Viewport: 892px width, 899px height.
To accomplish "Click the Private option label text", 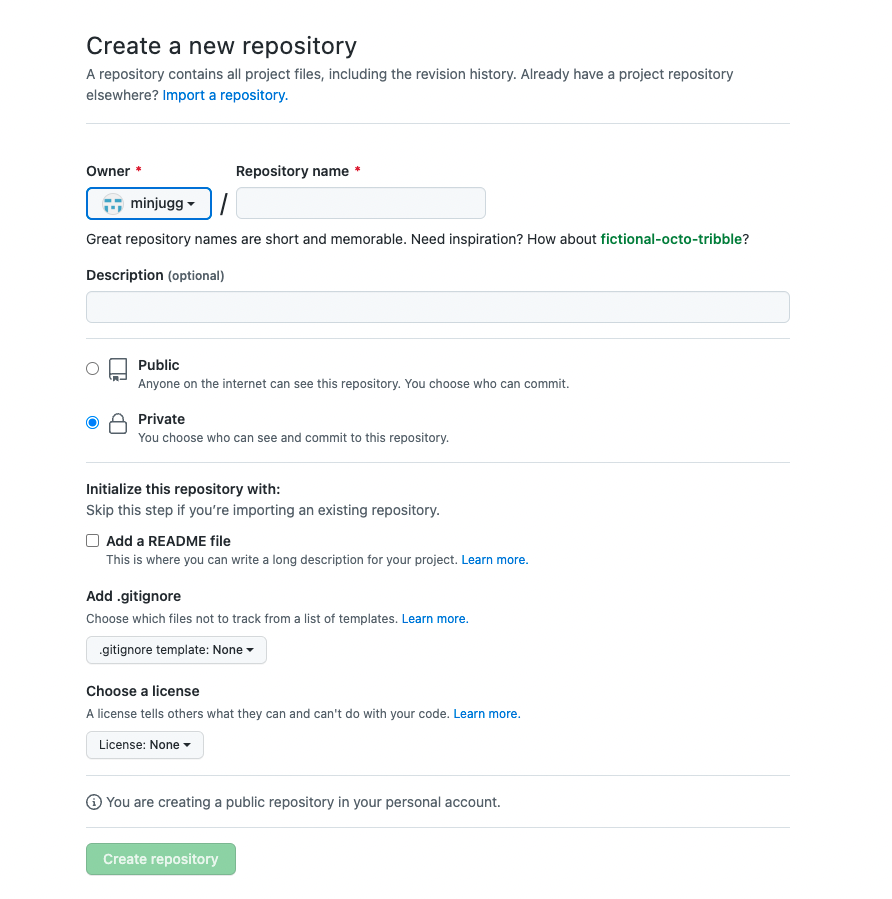I will point(162,419).
